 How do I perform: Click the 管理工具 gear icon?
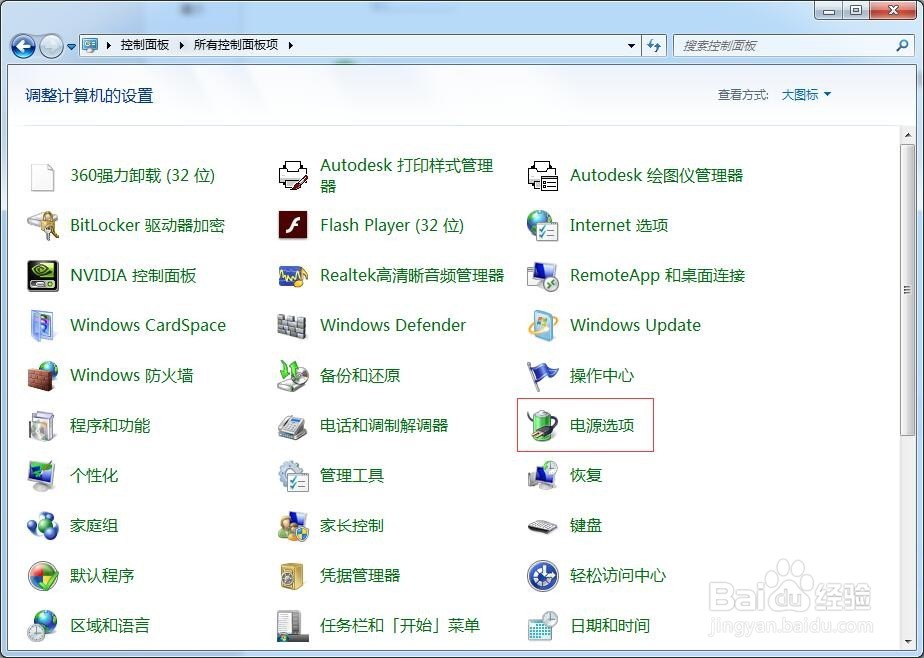[293, 476]
